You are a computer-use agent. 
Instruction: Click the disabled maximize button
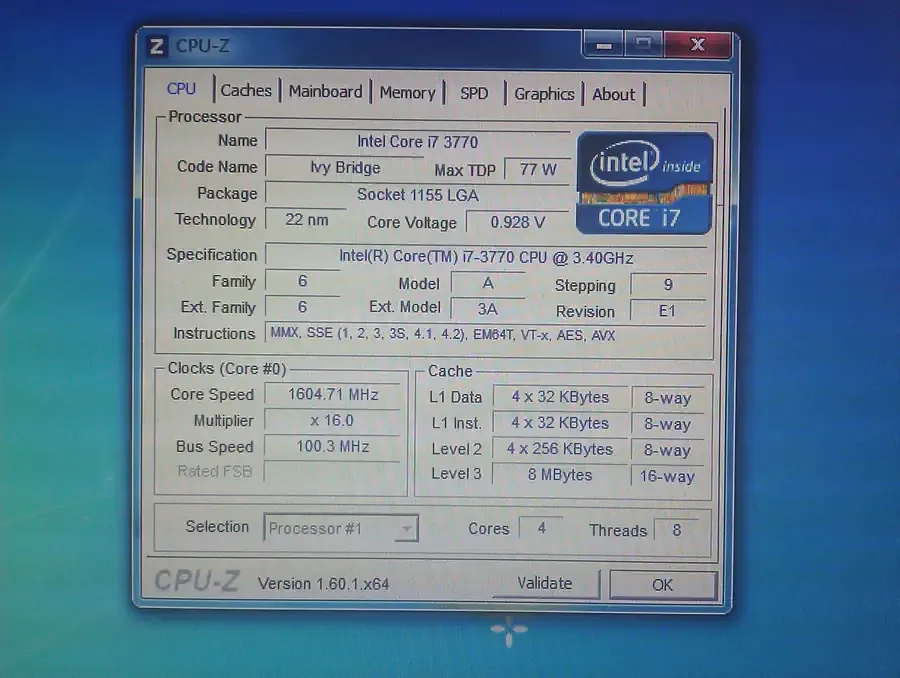(643, 45)
